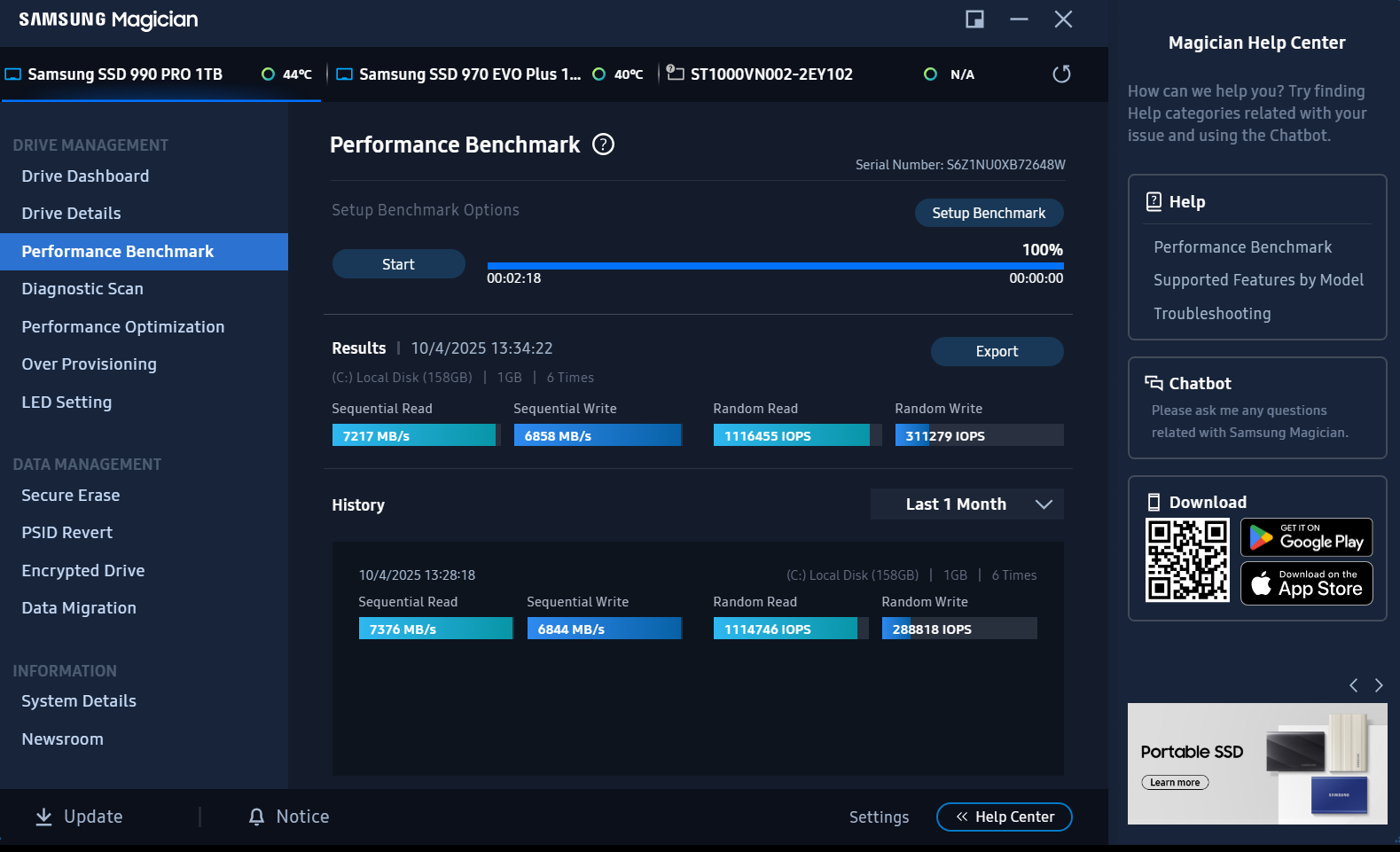Go to Performance Optimization
Screen dimensions: 1400x852
click(123, 327)
